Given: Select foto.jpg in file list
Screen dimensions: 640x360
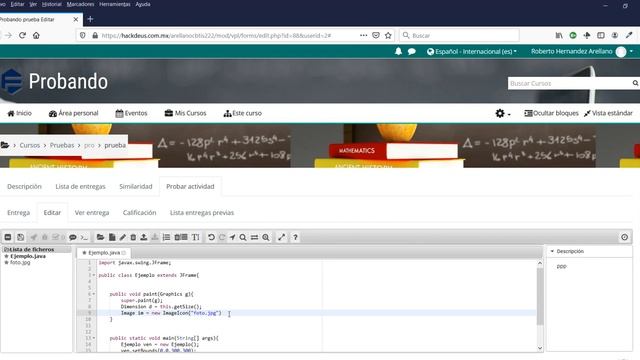Looking at the screenshot, I should point(20,262).
